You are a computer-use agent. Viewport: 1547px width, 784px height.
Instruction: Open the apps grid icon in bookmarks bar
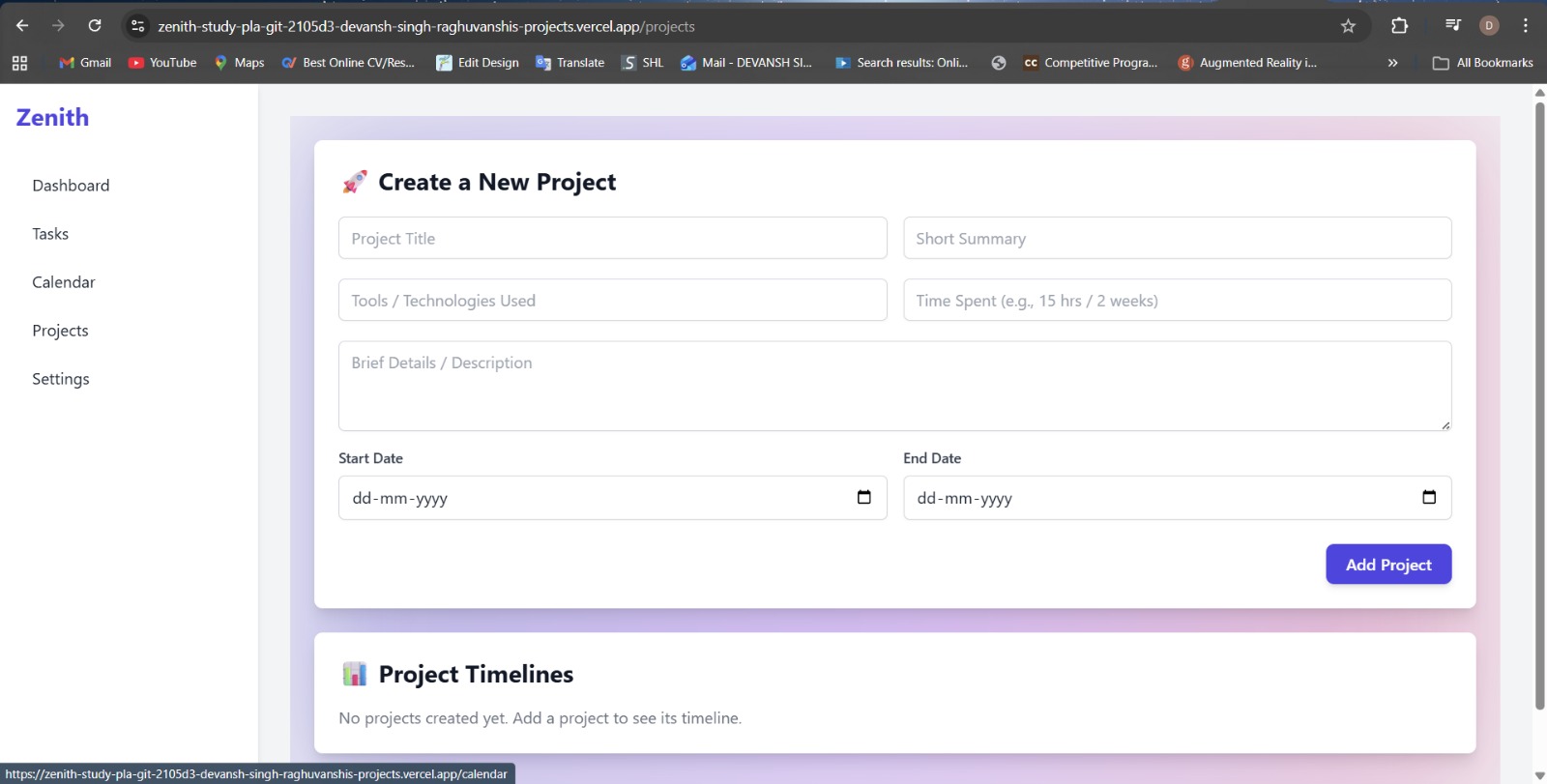19,63
